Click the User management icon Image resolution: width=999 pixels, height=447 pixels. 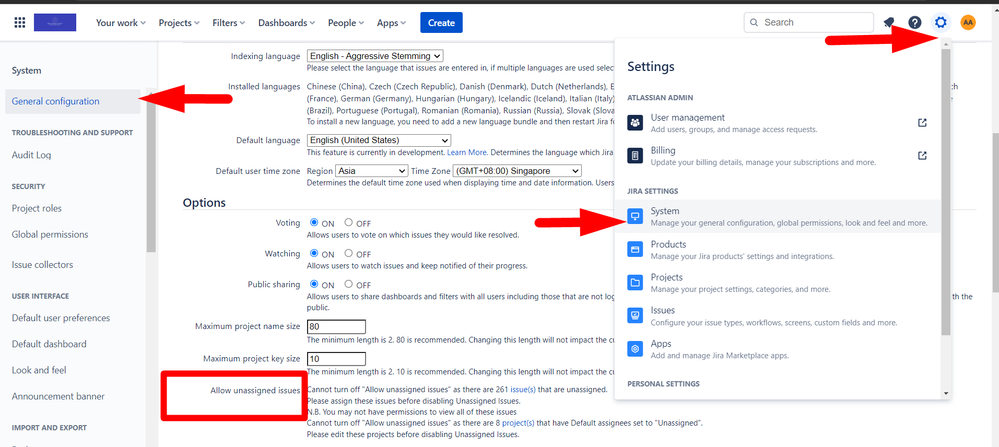pos(635,123)
